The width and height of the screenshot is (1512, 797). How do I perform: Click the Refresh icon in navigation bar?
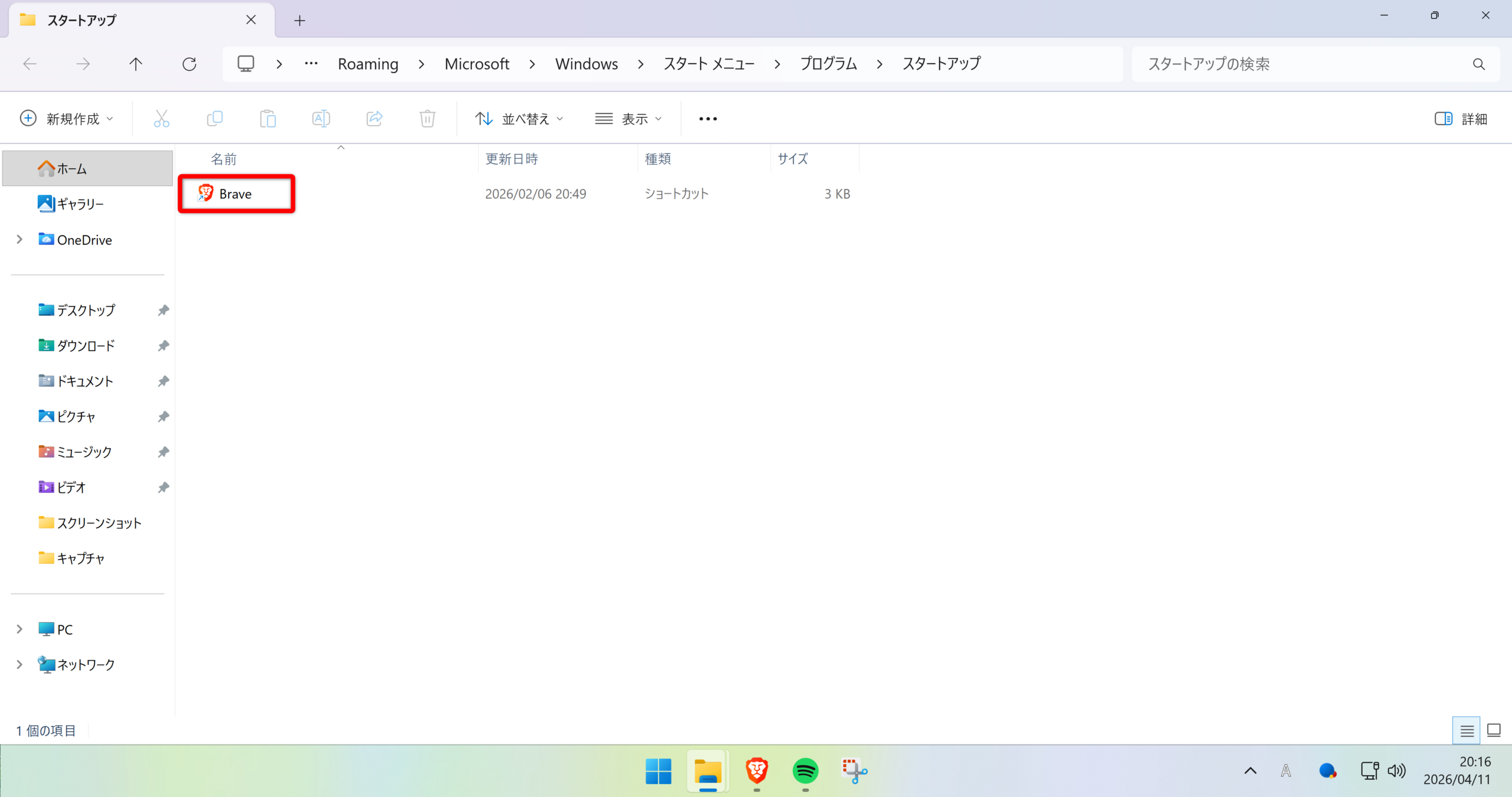point(189,64)
